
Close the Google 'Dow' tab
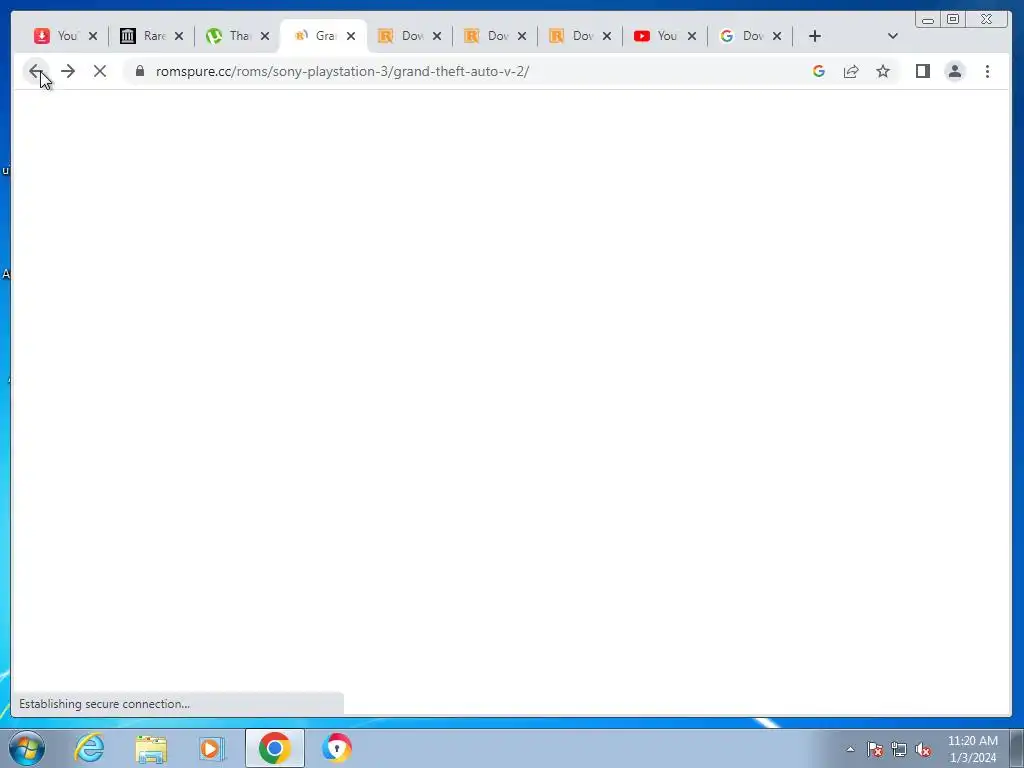click(776, 36)
